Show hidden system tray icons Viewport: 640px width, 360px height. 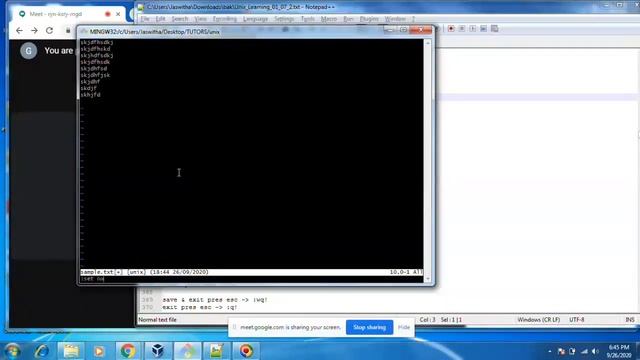point(550,351)
